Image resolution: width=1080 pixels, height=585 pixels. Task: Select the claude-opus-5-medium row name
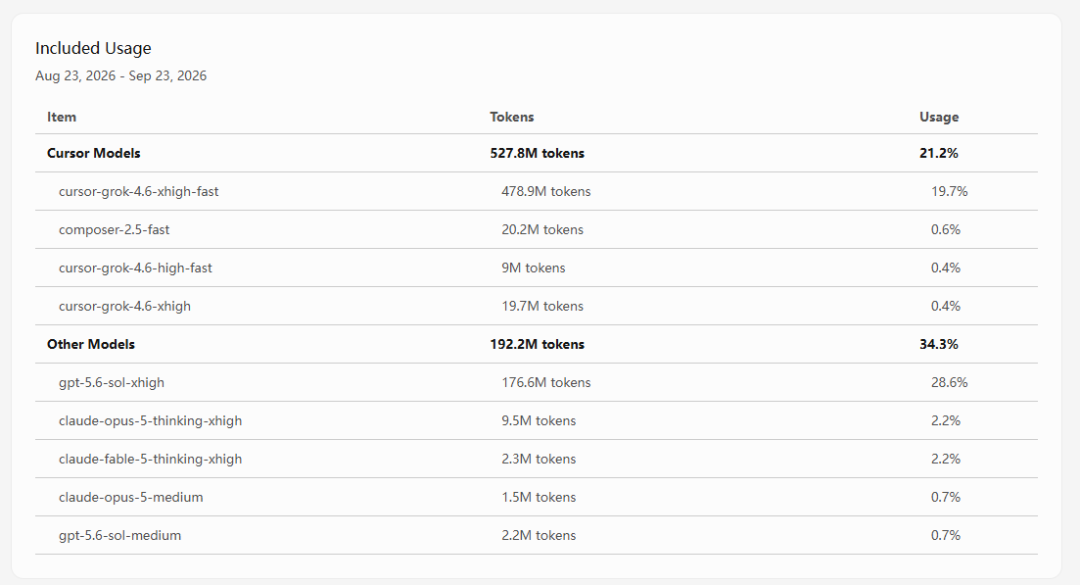(131, 497)
